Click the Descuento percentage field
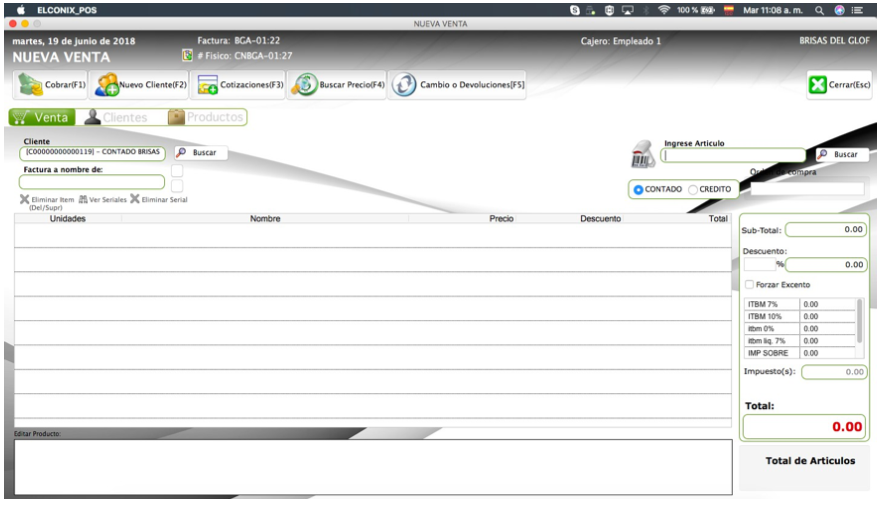 coord(760,264)
